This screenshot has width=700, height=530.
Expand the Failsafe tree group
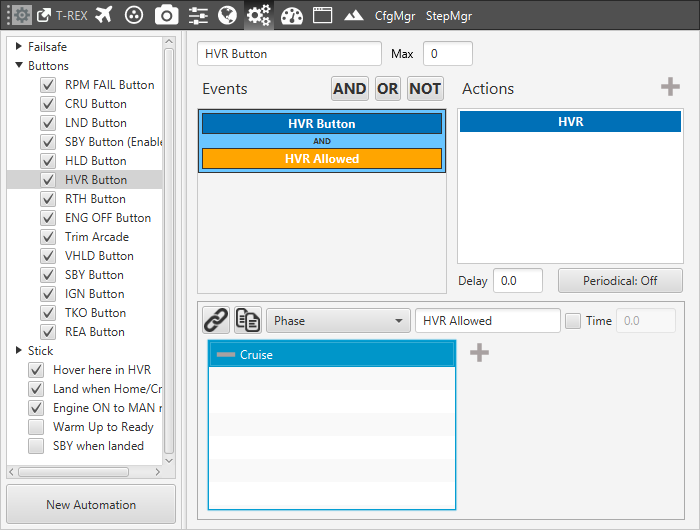[19, 46]
